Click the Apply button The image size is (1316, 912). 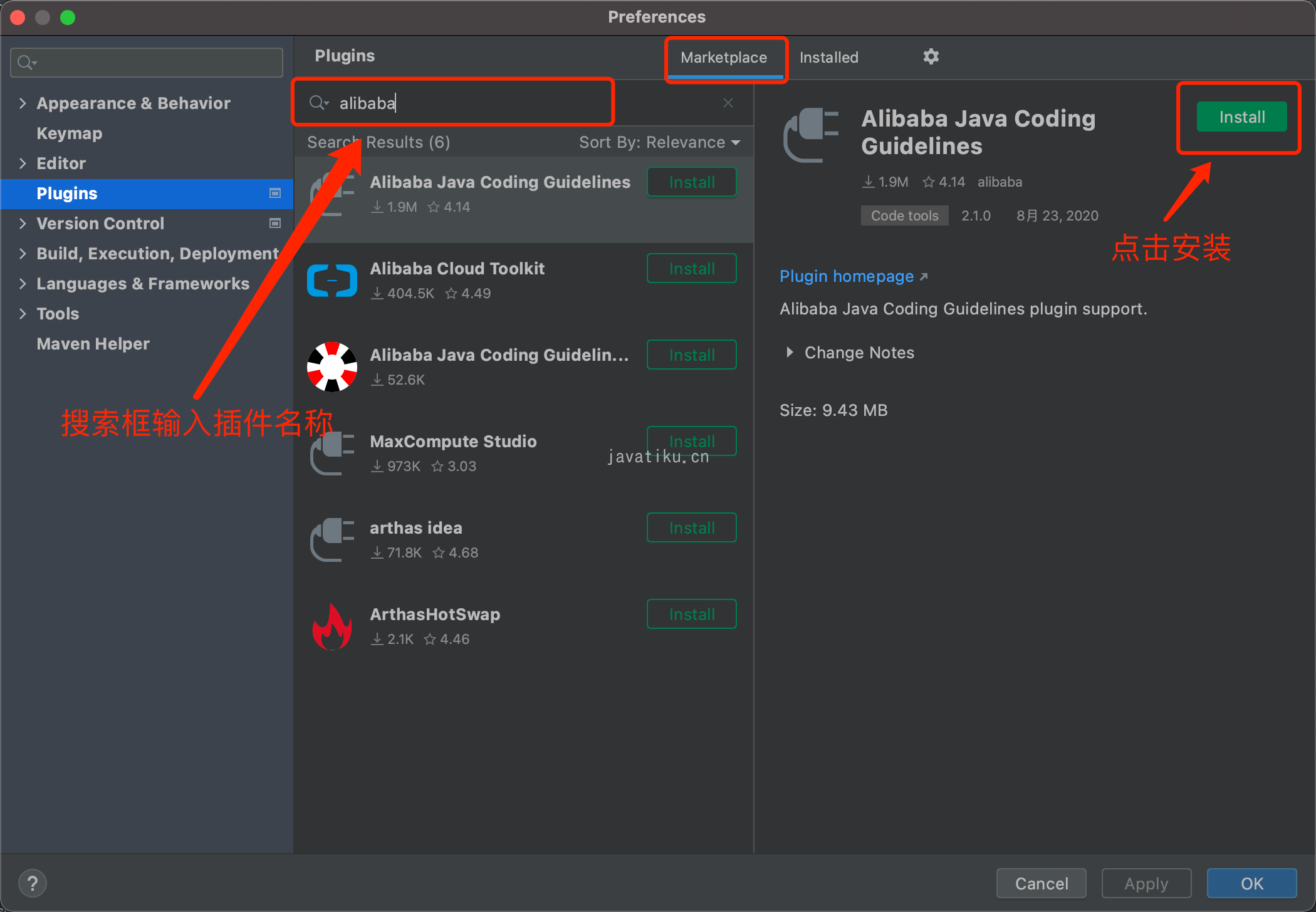click(1146, 883)
